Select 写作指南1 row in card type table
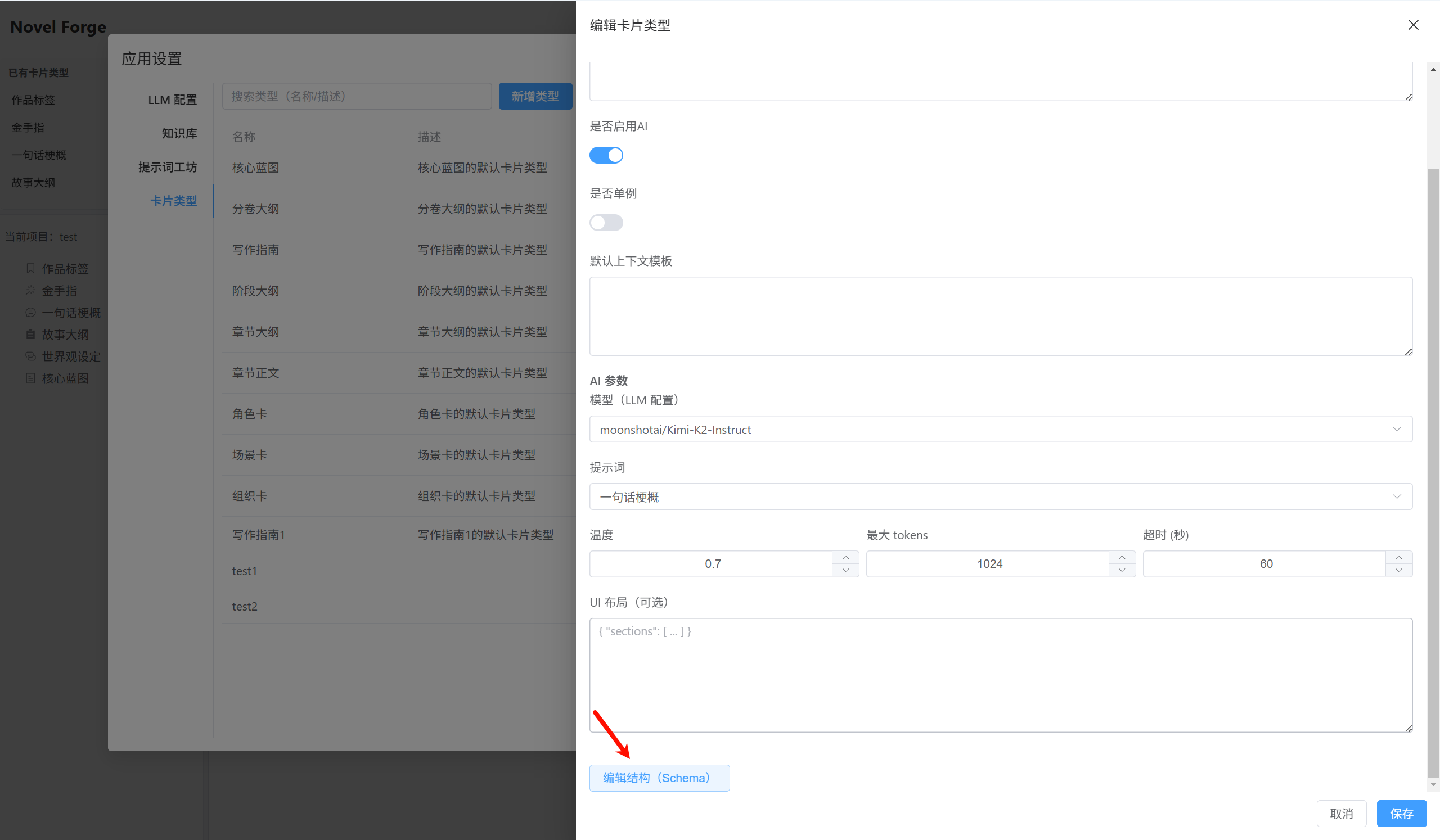1440x840 pixels. (x=399, y=535)
